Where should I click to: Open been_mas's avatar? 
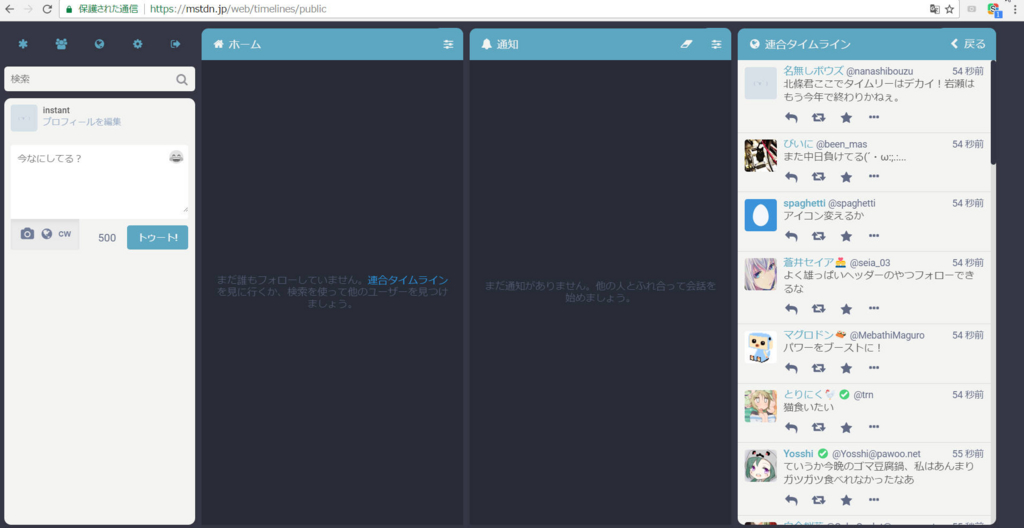tap(761, 156)
